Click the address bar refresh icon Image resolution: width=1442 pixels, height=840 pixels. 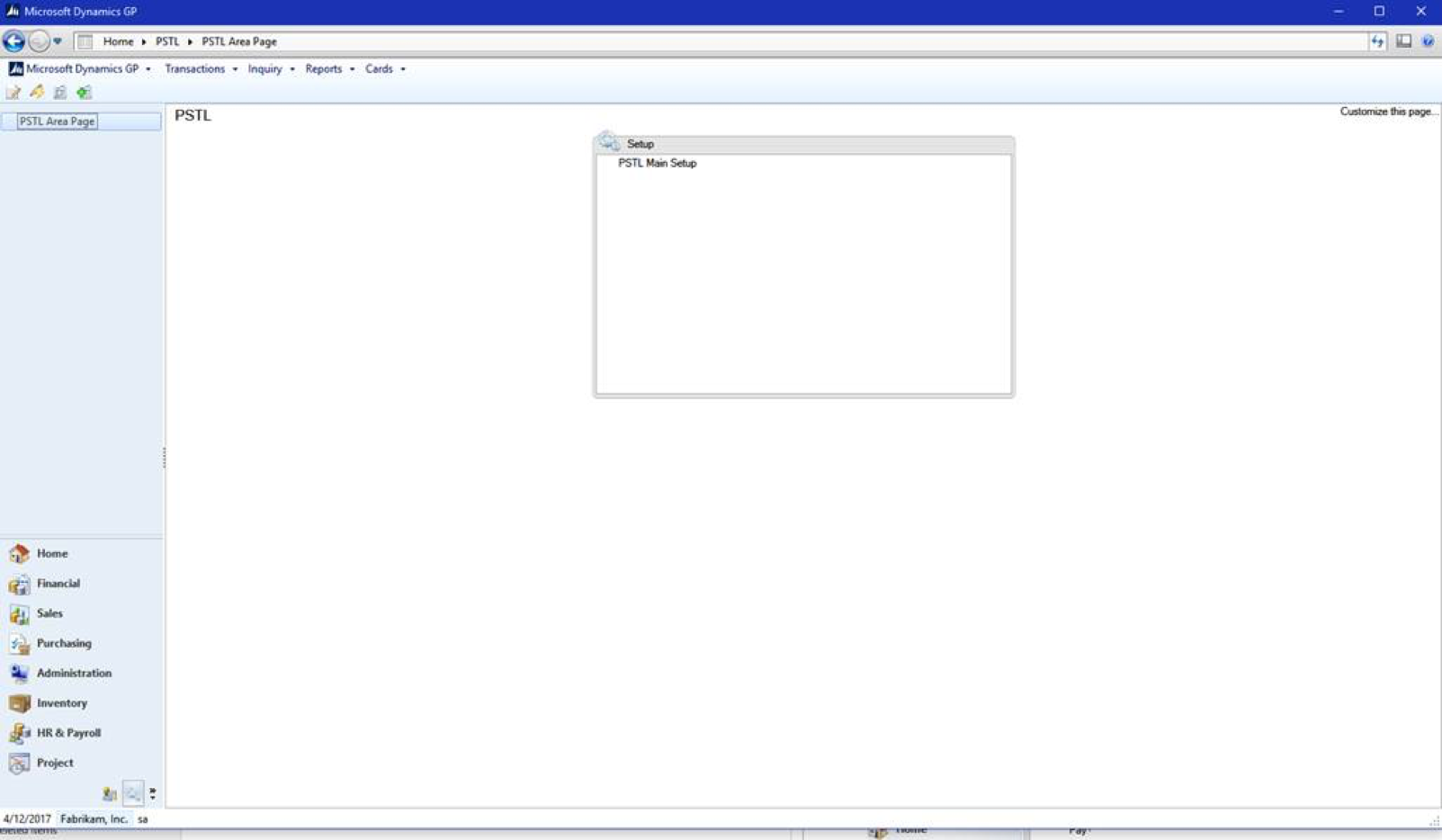point(1377,41)
